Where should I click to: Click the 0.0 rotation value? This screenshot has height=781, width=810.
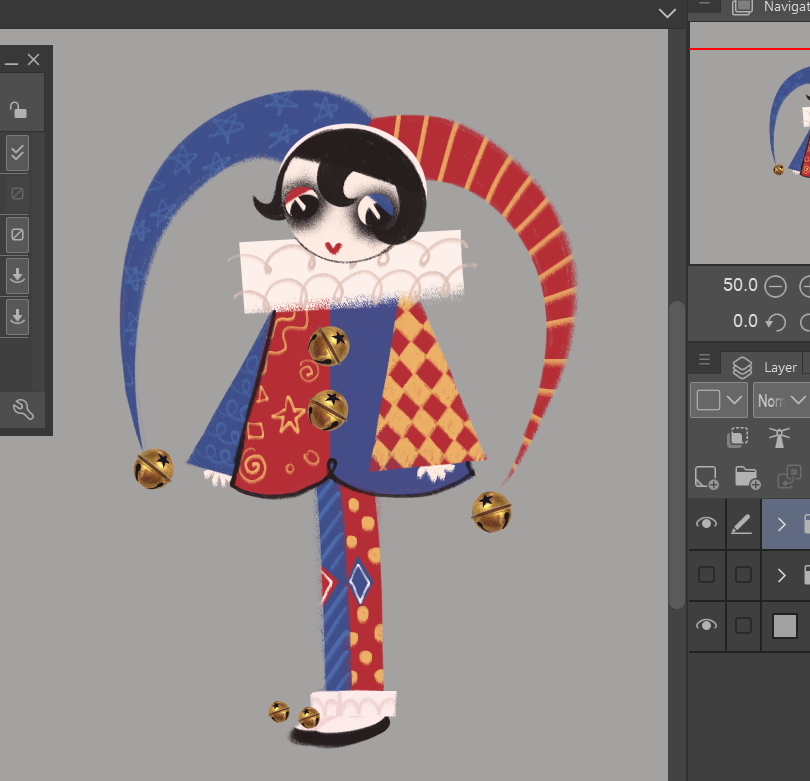coord(745,321)
